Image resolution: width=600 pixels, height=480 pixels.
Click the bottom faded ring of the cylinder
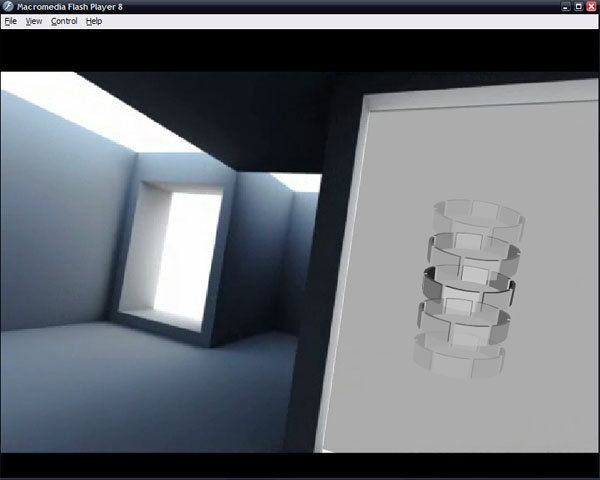click(458, 355)
